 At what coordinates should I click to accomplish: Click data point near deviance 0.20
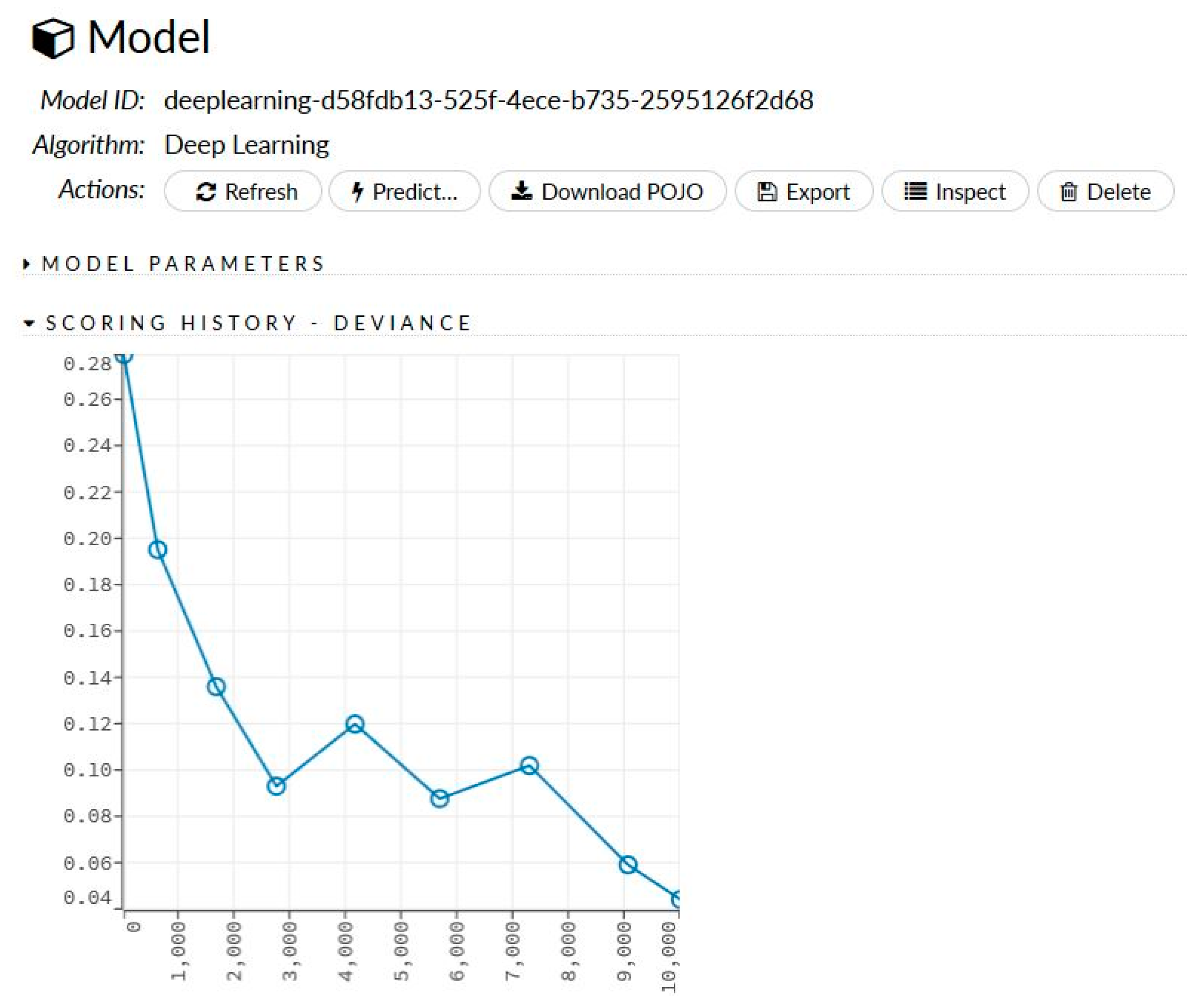tap(158, 550)
